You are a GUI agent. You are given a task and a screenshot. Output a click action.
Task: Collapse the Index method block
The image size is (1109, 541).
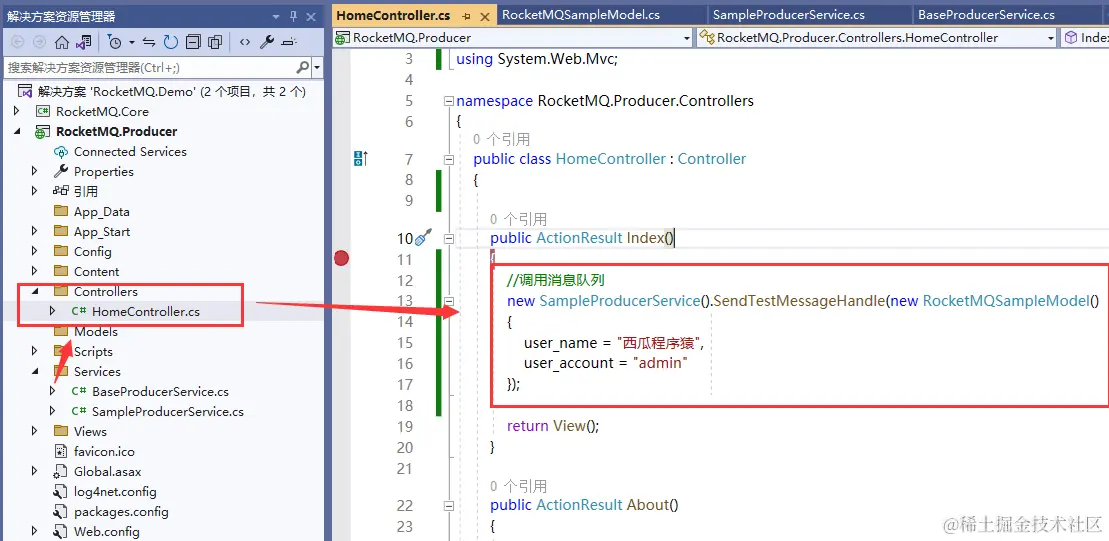coord(448,239)
